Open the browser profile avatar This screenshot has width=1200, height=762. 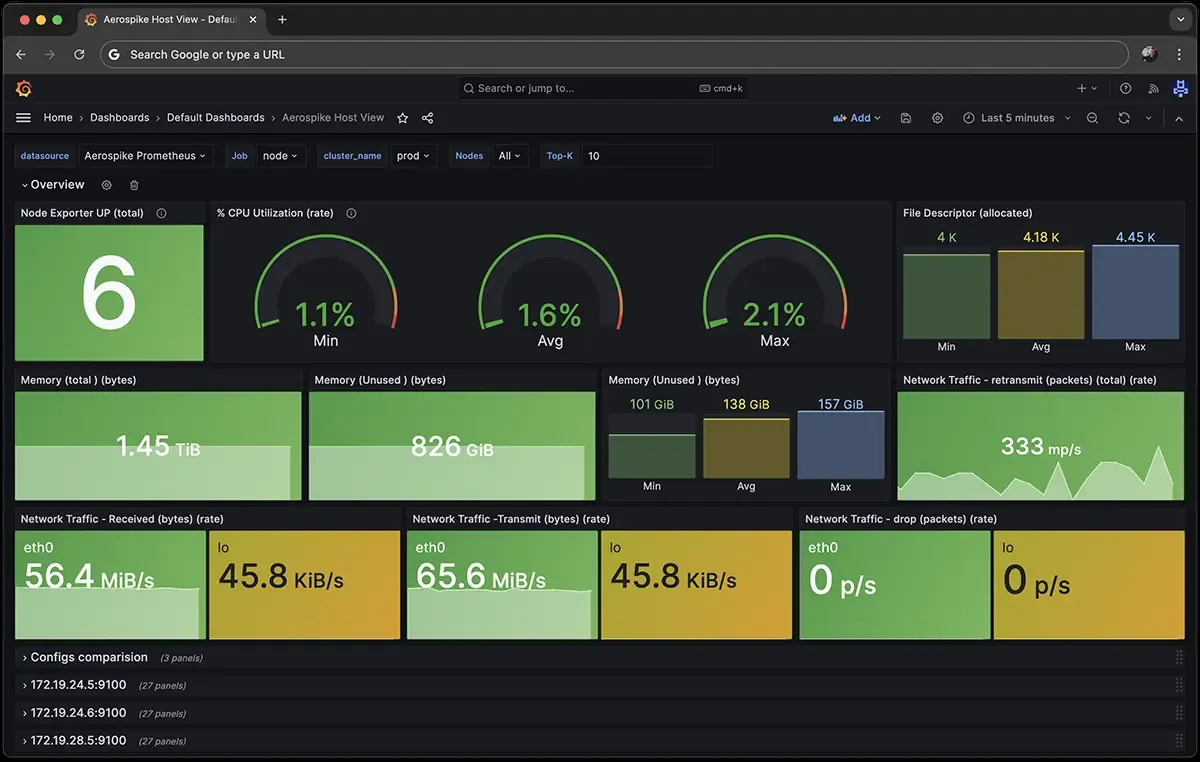pyautogui.click(x=1150, y=54)
